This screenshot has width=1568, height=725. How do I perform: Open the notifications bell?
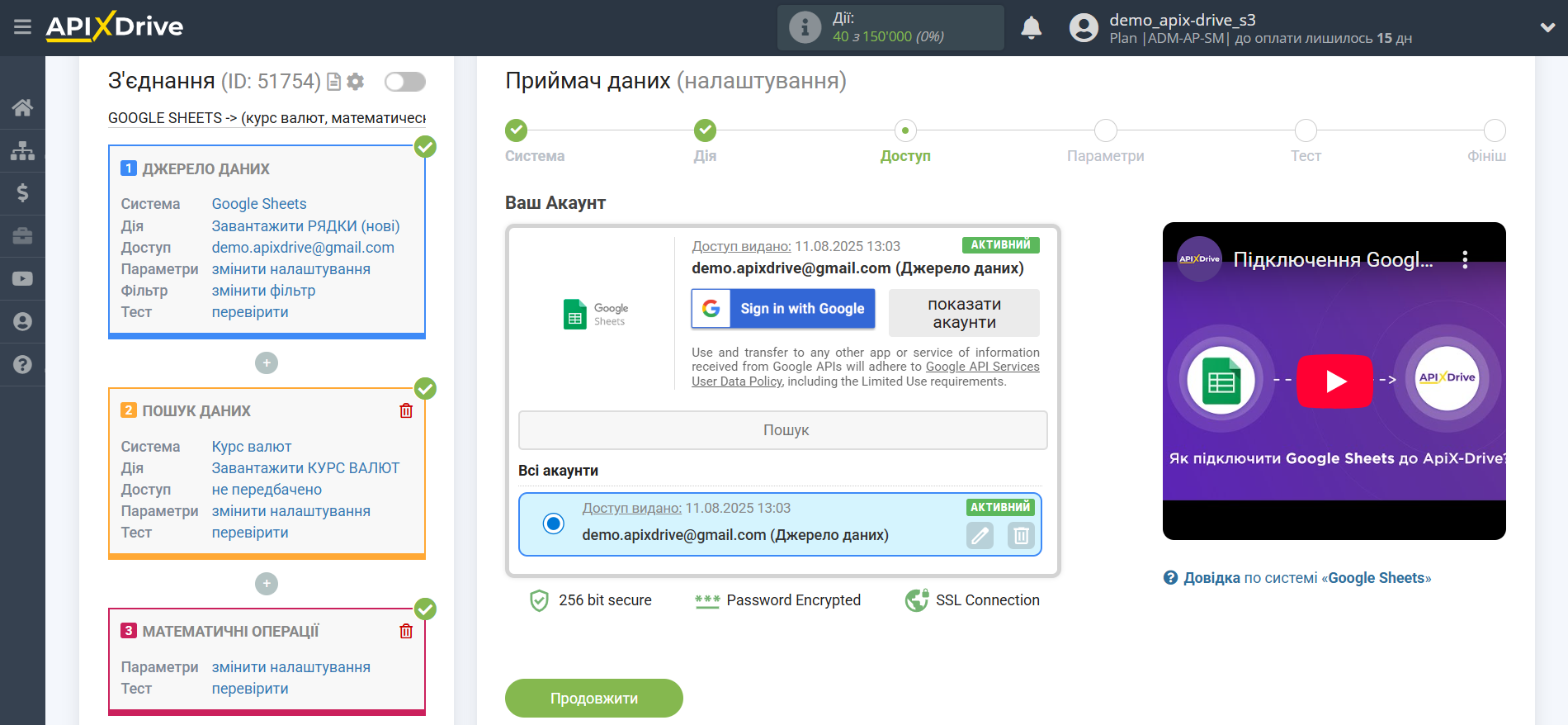point(1031,28)
